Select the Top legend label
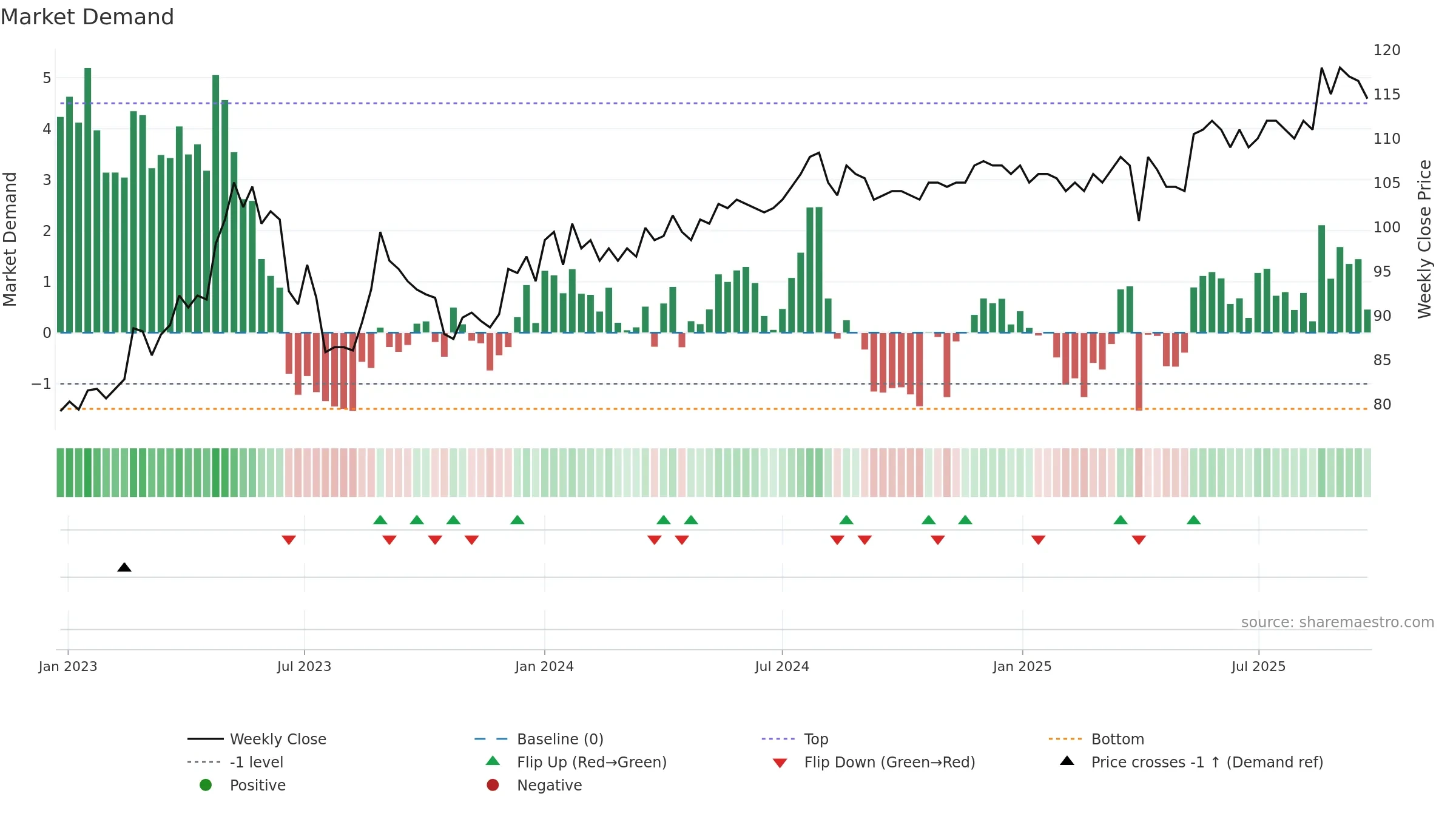Viewport: 1456px width, 819px height. (816, 739)
